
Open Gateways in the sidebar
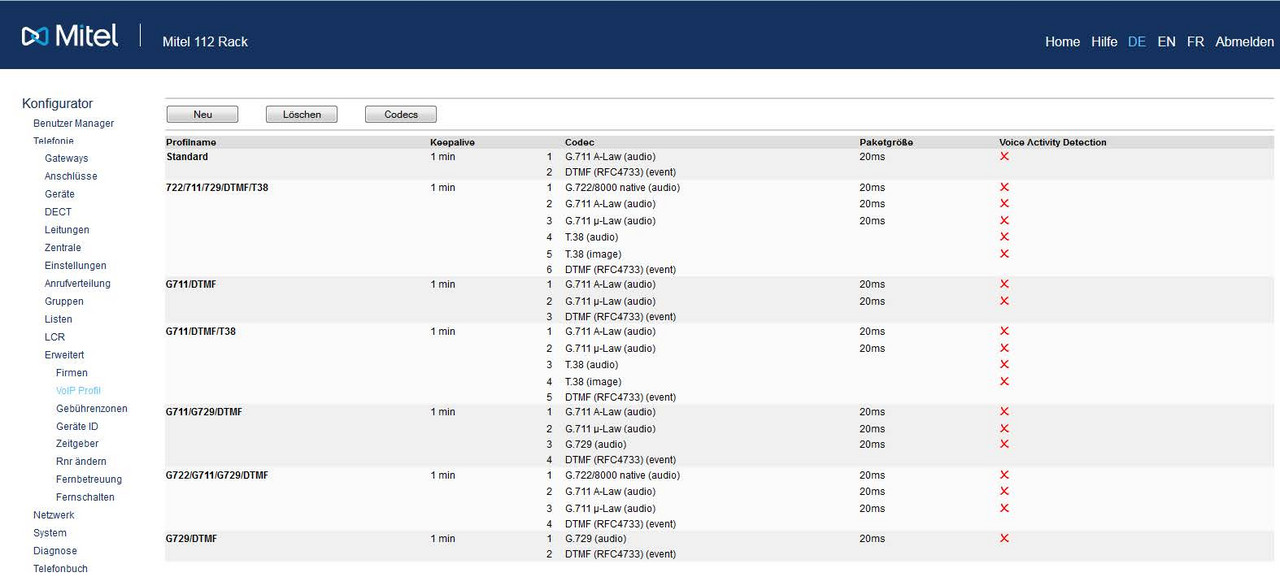(66, 158)
